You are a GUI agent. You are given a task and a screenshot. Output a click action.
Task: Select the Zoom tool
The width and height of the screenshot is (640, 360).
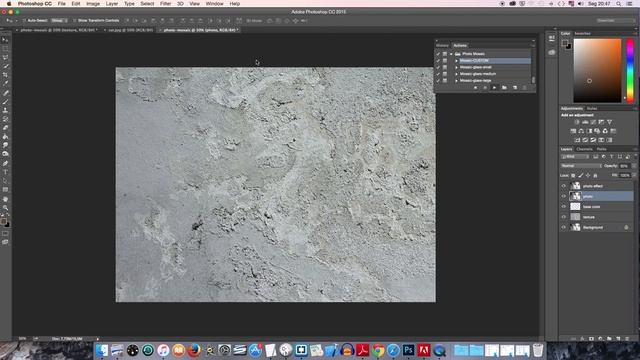coord(5,208)
